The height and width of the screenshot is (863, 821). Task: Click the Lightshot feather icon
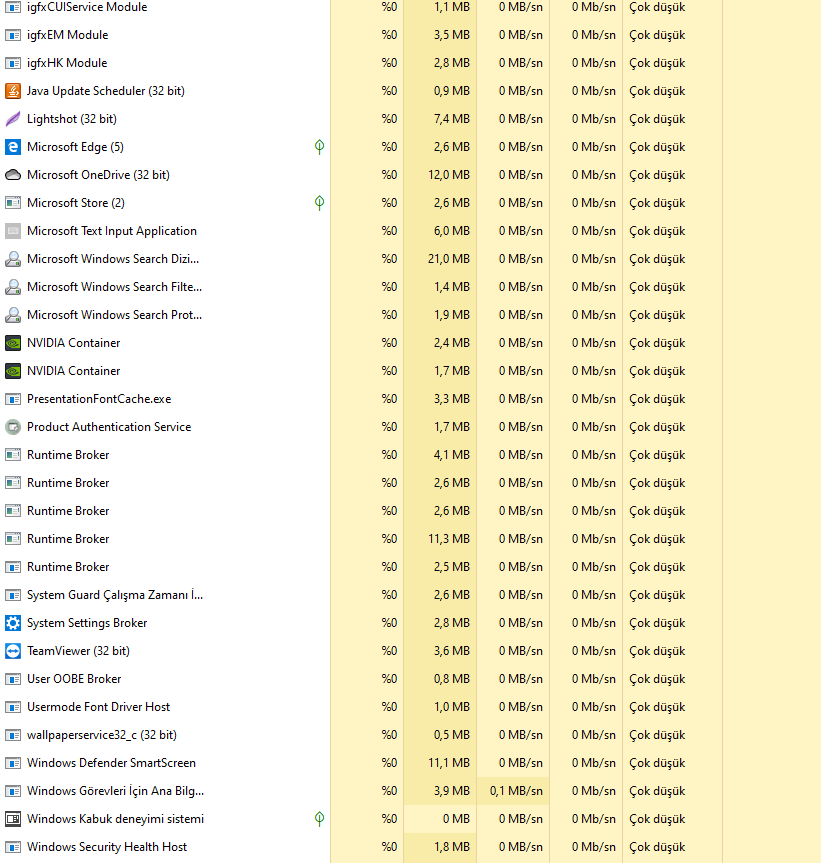(13, 119)
